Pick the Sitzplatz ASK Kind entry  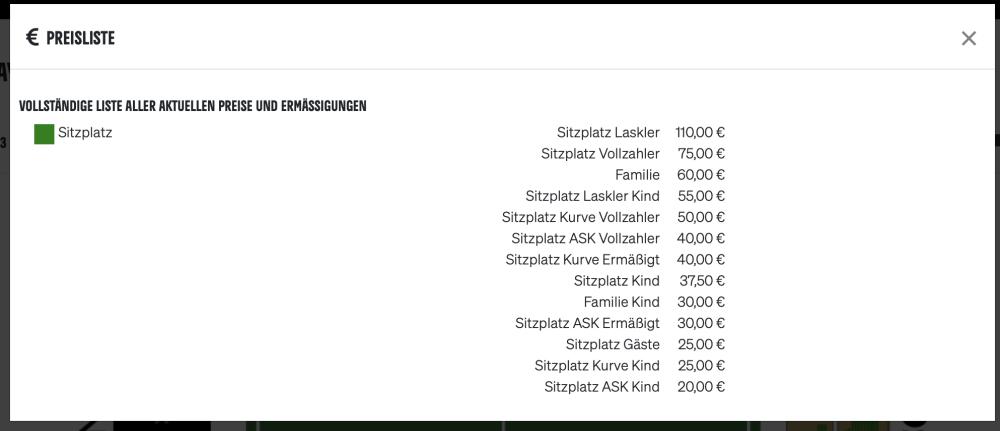point(602,386)
